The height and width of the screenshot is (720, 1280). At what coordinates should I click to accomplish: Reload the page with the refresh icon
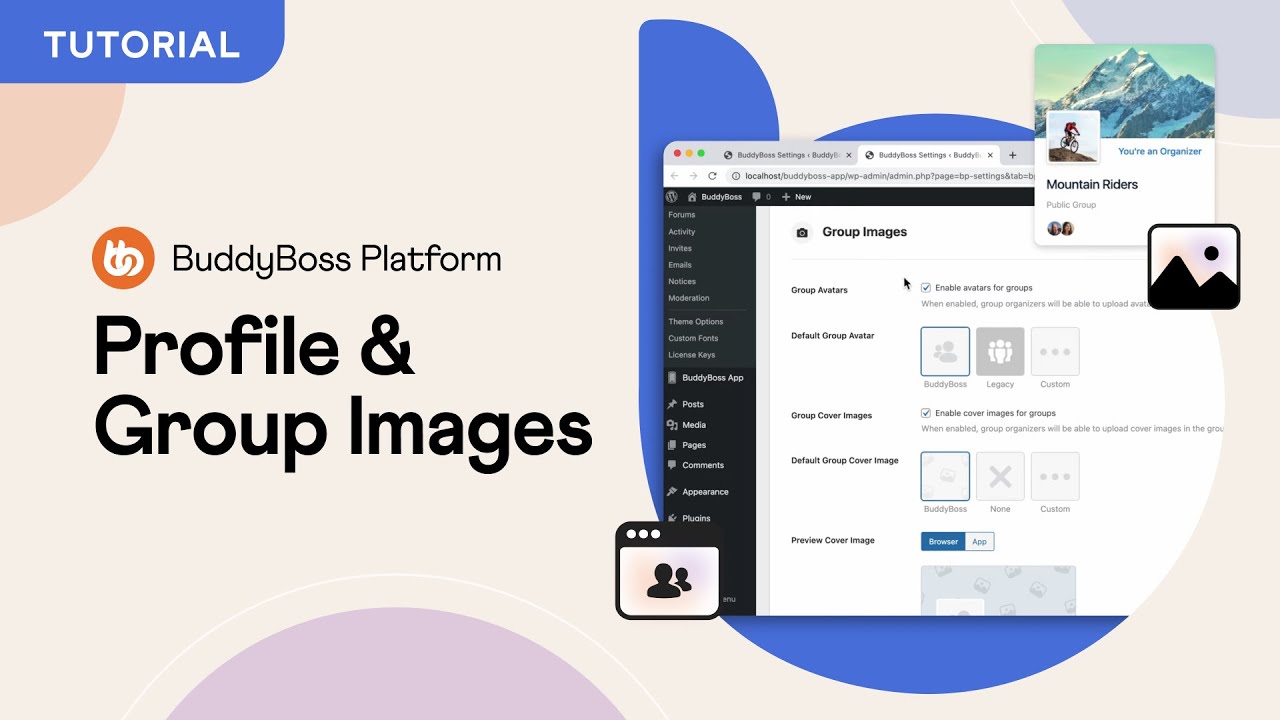712,176
